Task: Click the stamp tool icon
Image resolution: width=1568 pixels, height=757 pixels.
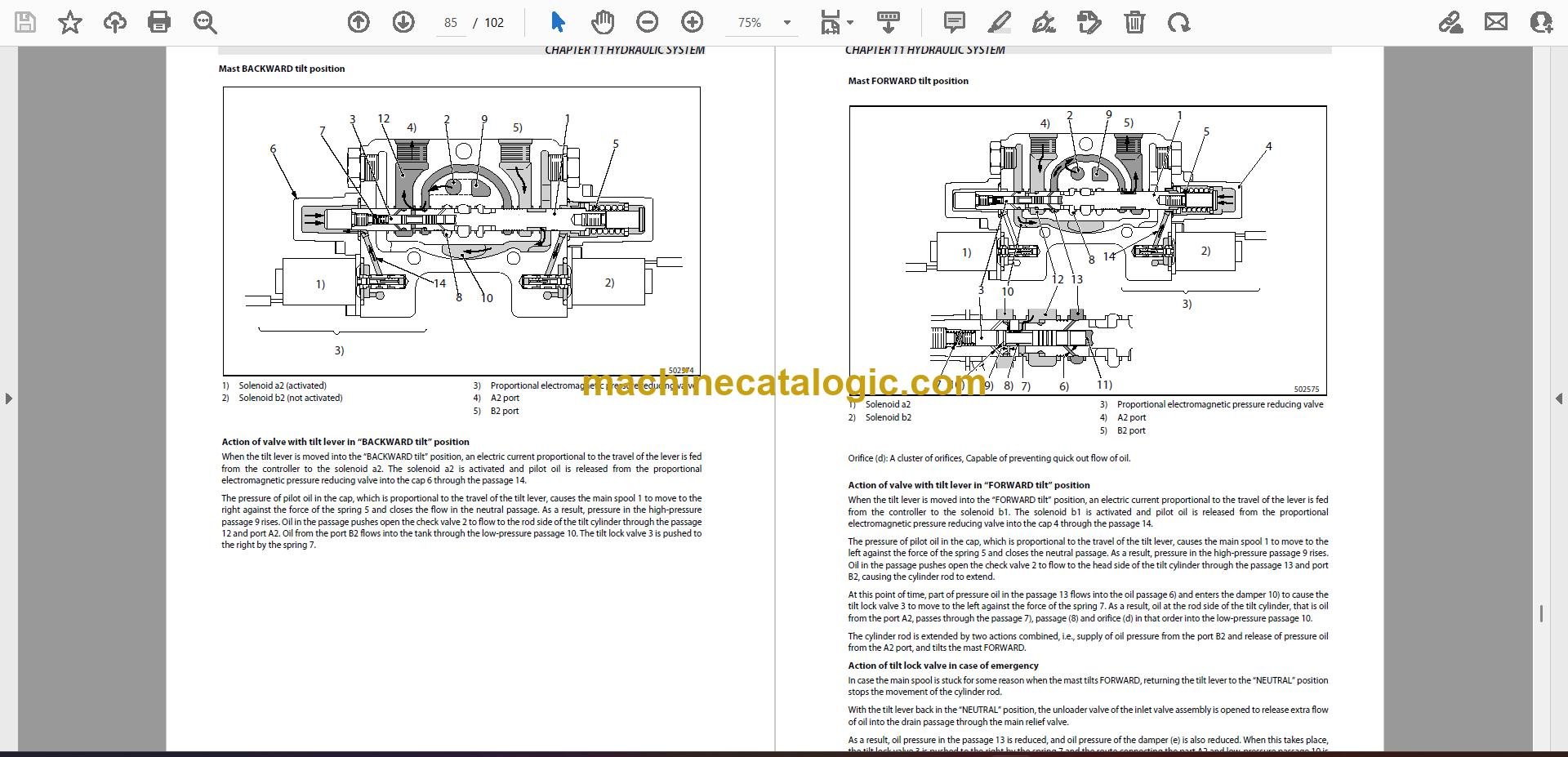Action: click(x=1089, y=22)
